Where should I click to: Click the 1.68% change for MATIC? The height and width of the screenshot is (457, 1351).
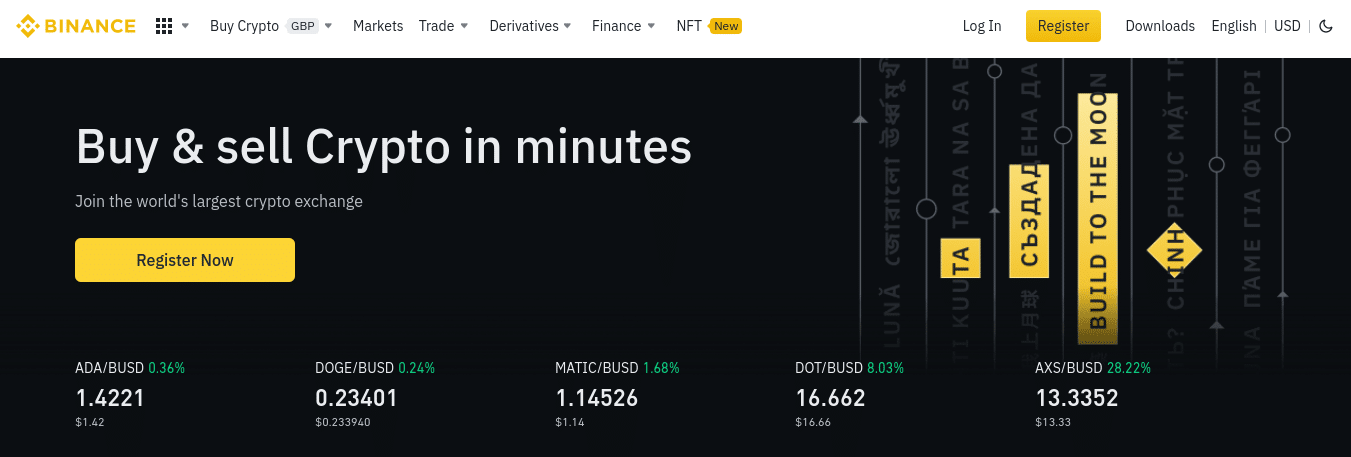point(661,368)
